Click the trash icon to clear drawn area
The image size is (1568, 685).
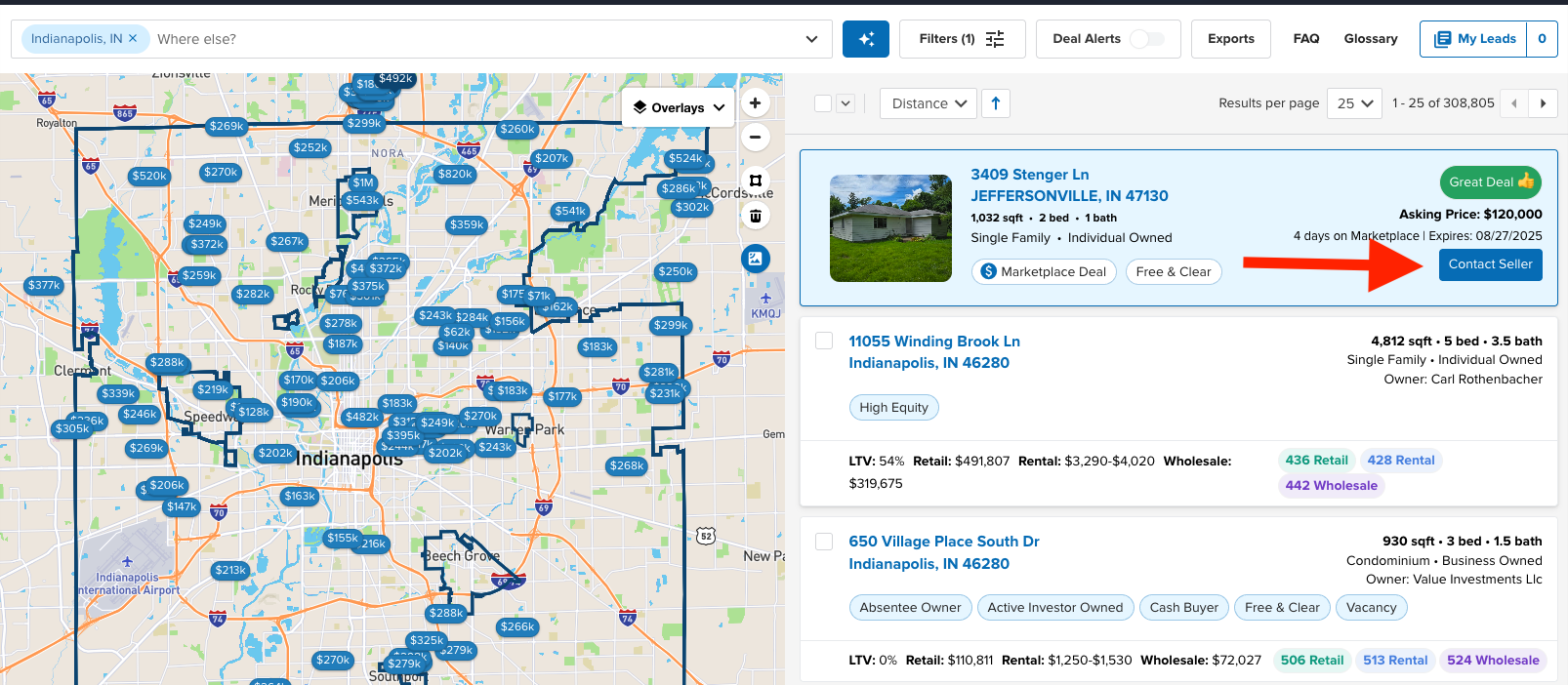point(755,216)
